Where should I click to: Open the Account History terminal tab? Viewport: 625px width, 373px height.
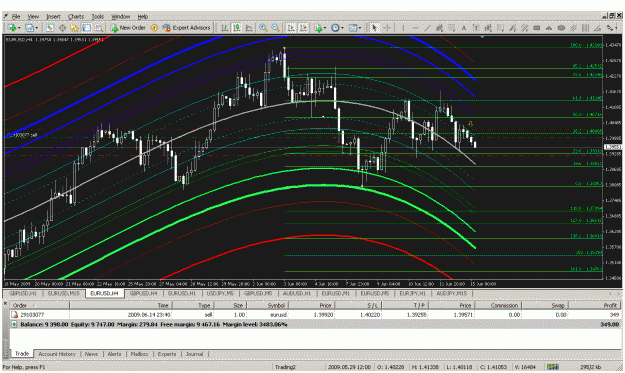tap(57, 354)
